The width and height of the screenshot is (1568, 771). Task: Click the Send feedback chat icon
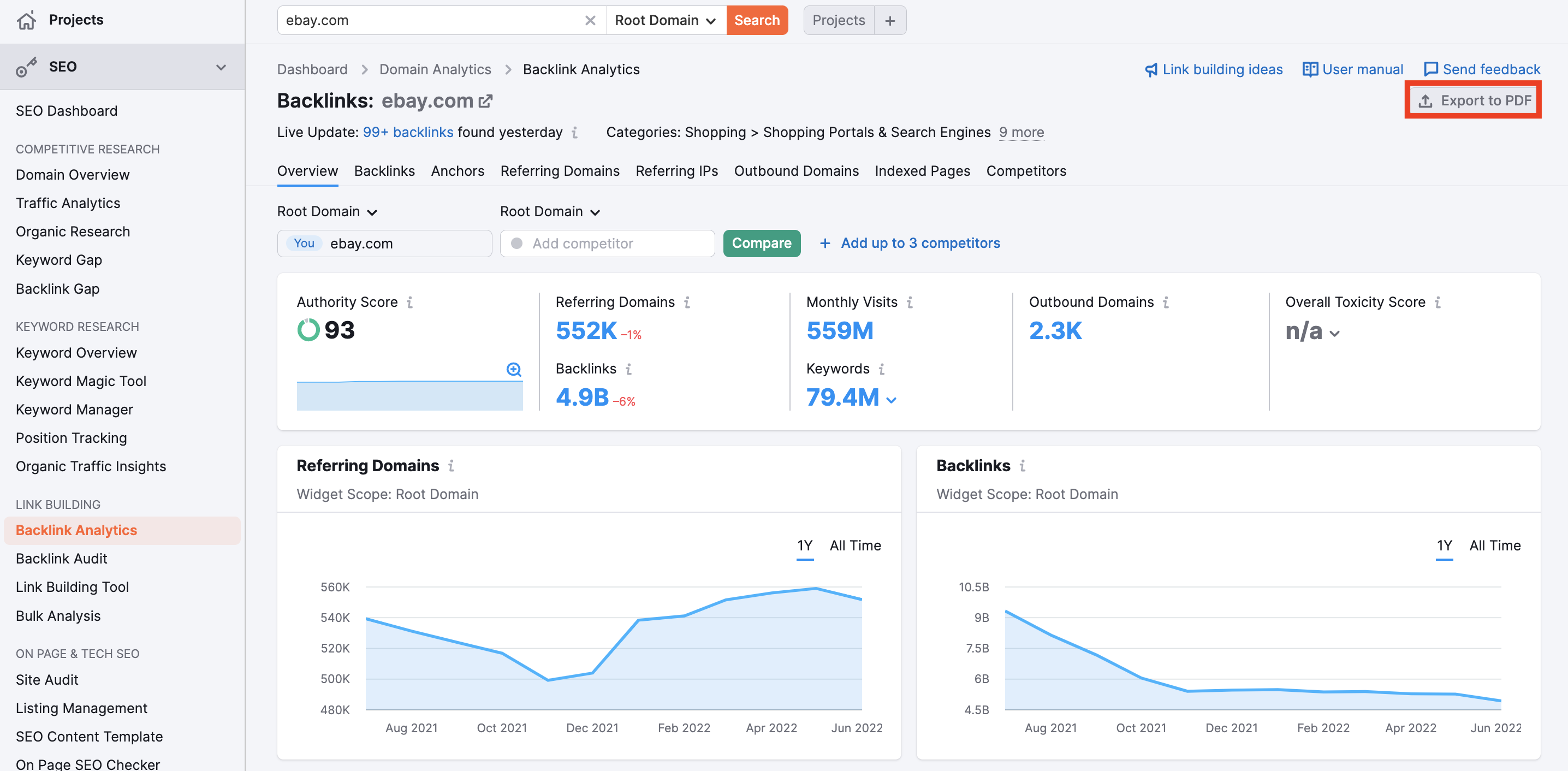[x=1431, y=69]
